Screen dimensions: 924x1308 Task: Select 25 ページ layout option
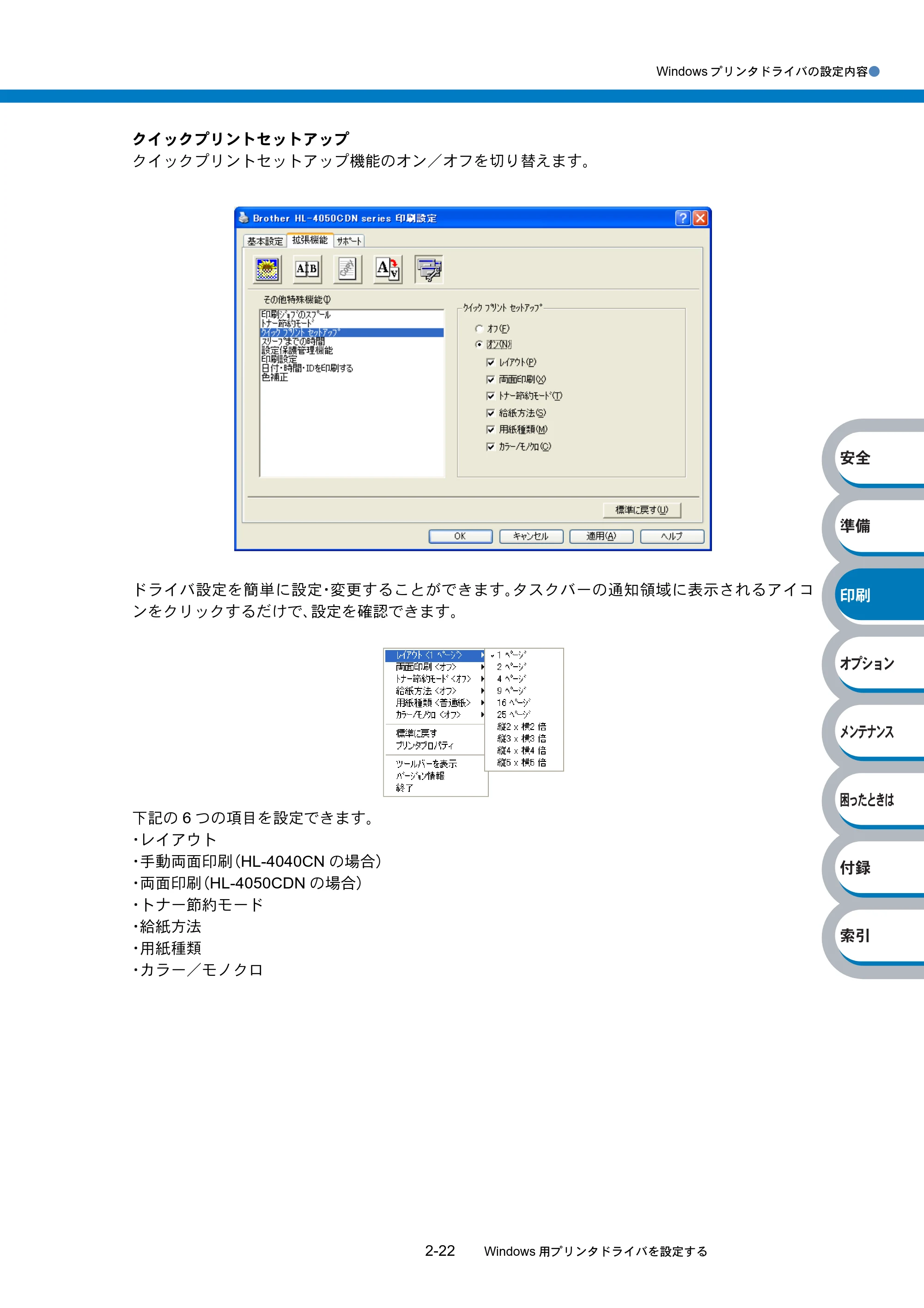(x=524, y=715)
